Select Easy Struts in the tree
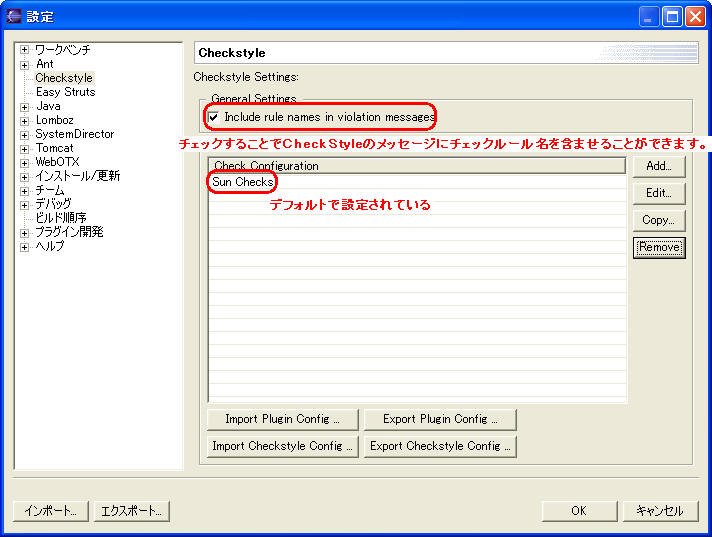The height and width of the screenshot is (537, 712). point(66,92)
